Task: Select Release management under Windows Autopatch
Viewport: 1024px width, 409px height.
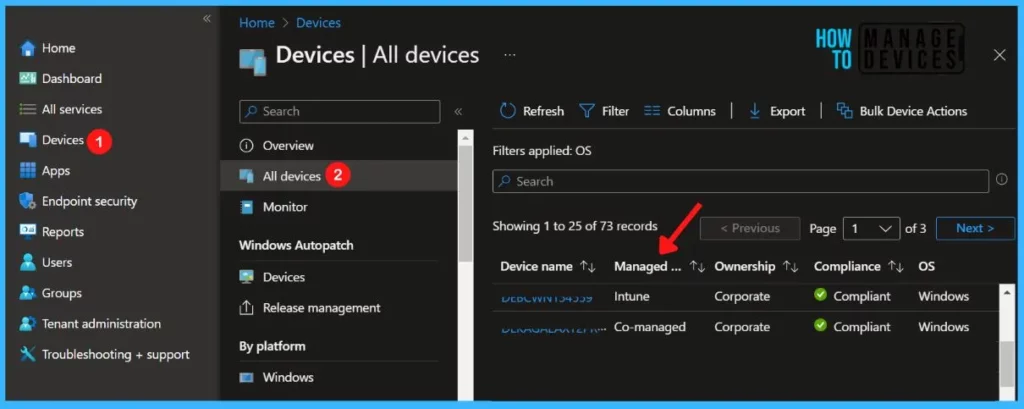Action: coord(321,308)
